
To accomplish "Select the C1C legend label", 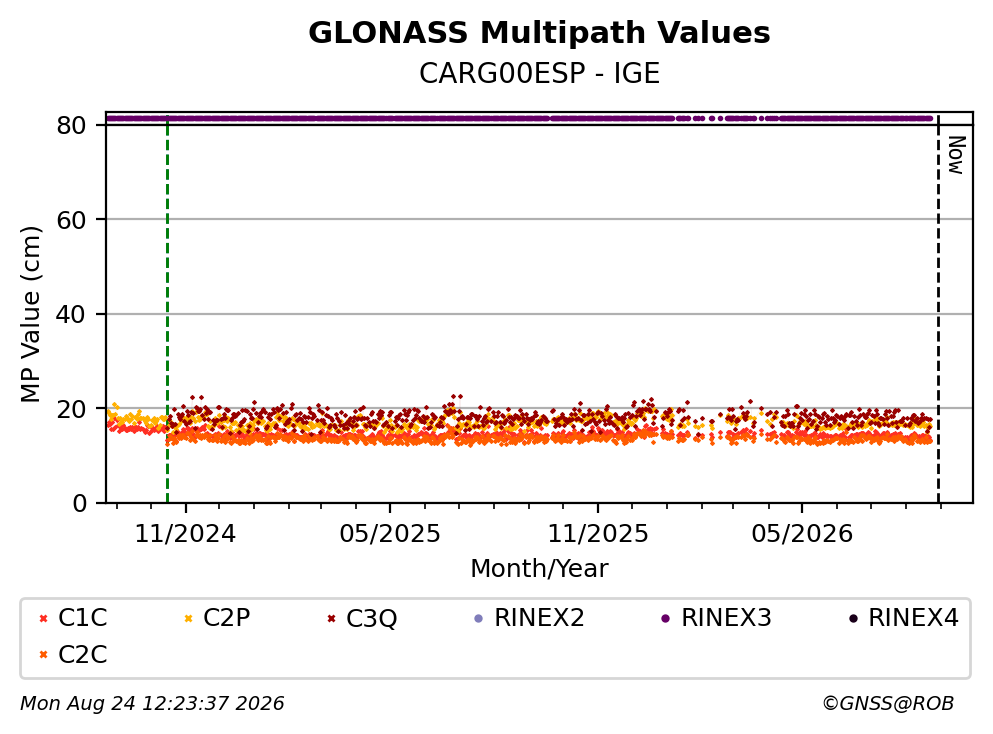I will [x=82, y=617].
